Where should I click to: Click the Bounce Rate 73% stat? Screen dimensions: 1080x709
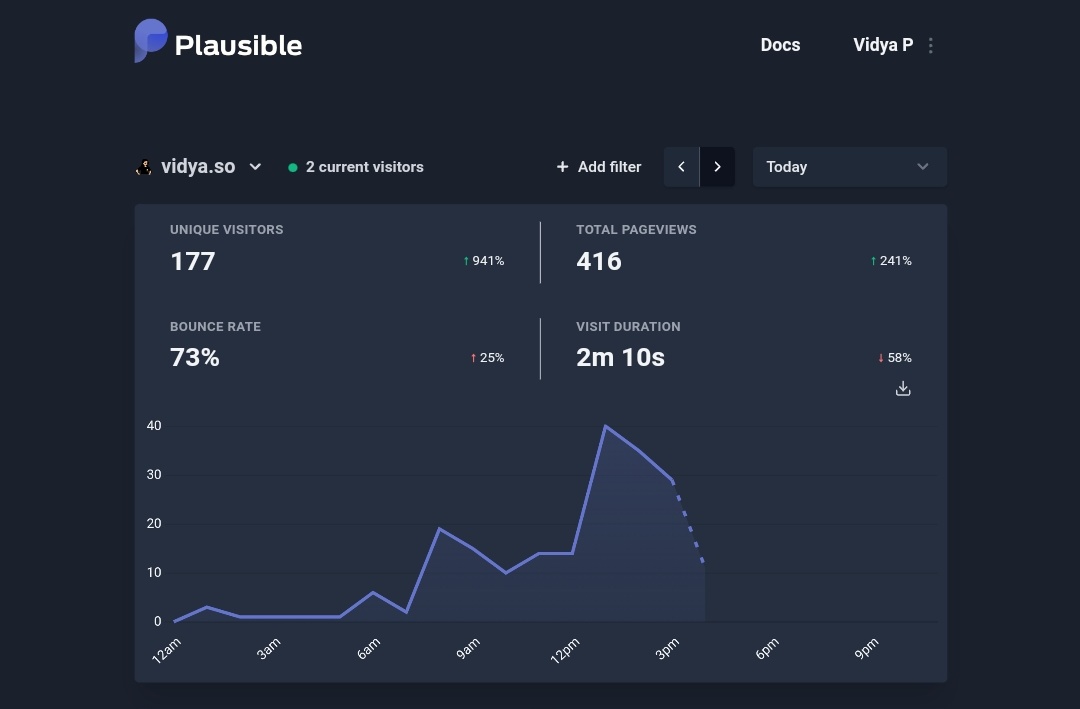pyautogui.click(x=195, y=357)
